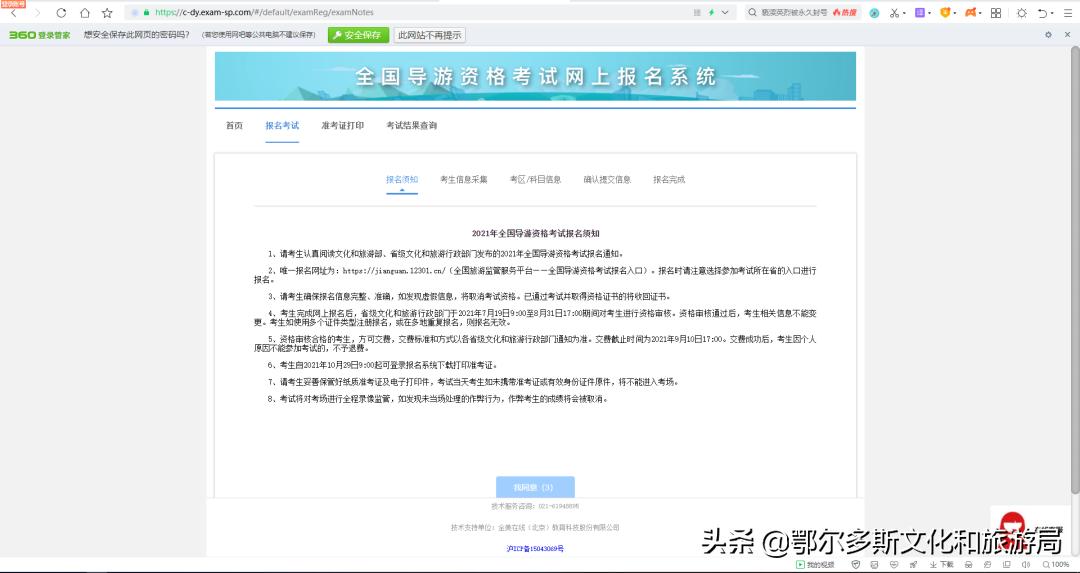Click the green lightning speed-mode icon

coord(712,12)
